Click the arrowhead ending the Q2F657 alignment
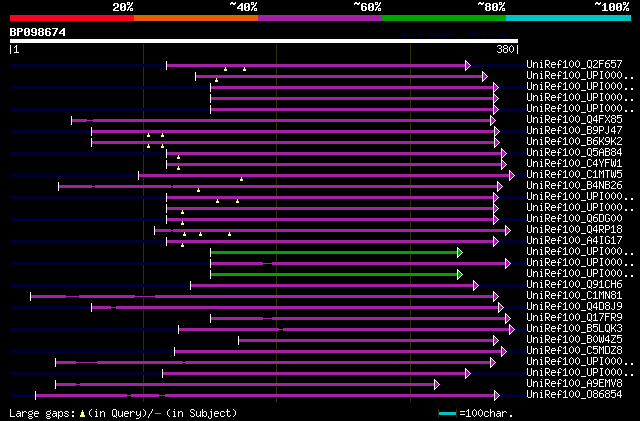This screenshot has height=421, width=640. (x=468, y=65)
